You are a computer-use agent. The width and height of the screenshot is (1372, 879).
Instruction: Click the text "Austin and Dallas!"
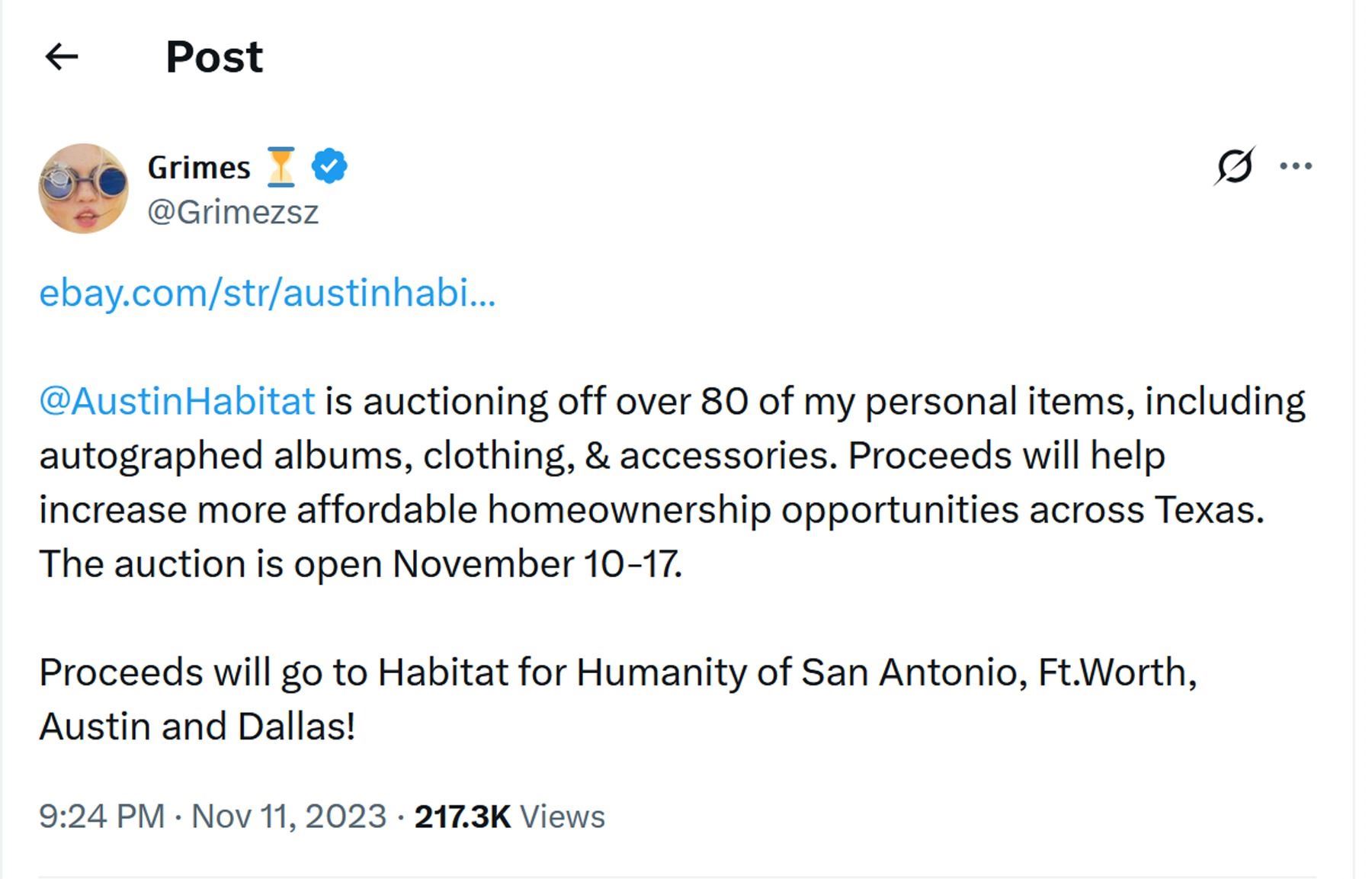pyautogui.click(x=197, y=727)
